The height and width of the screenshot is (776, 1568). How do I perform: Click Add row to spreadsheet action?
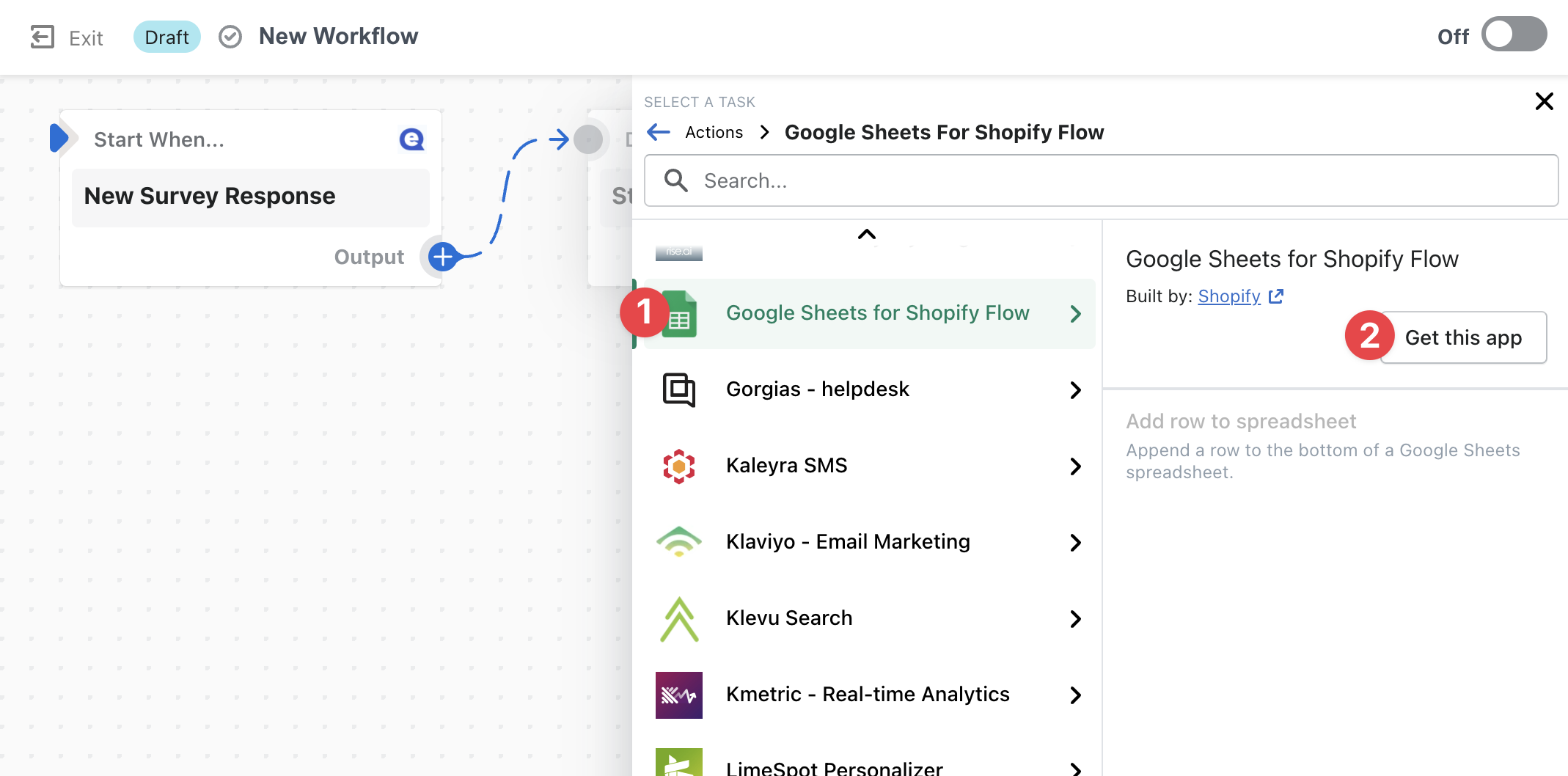(1241, 421)
